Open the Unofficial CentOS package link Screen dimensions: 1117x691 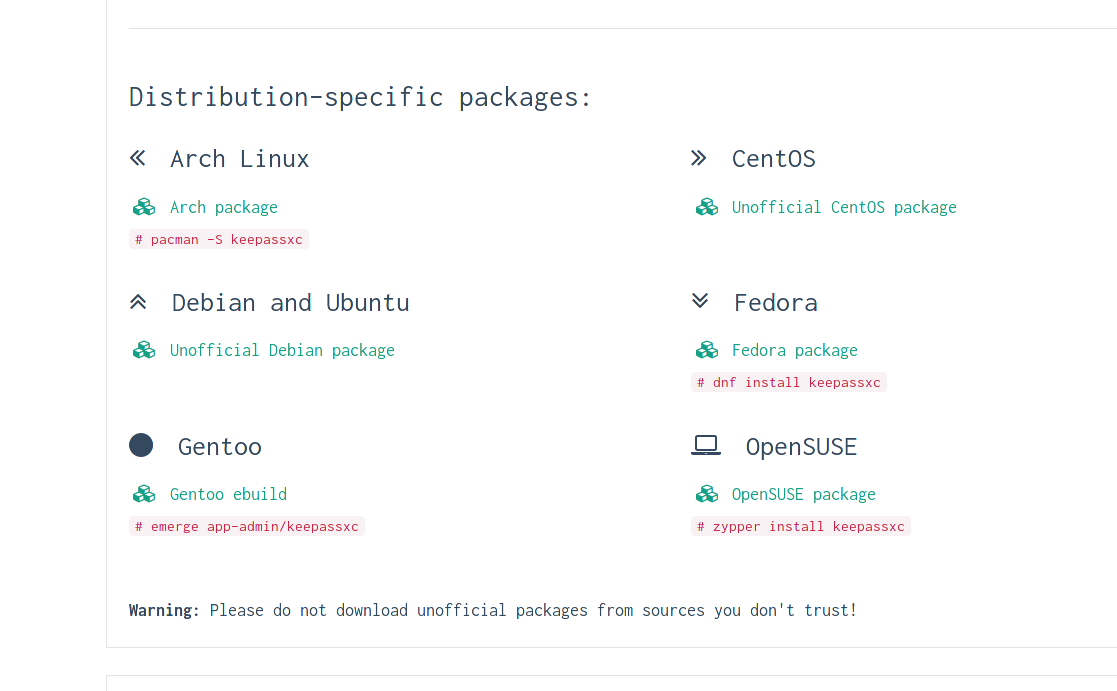click(x=843, y=206)
